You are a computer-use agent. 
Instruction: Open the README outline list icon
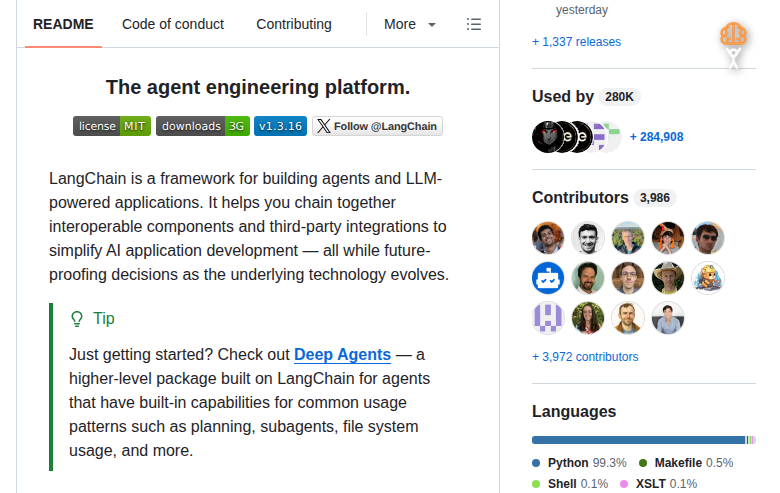point(474,24)
